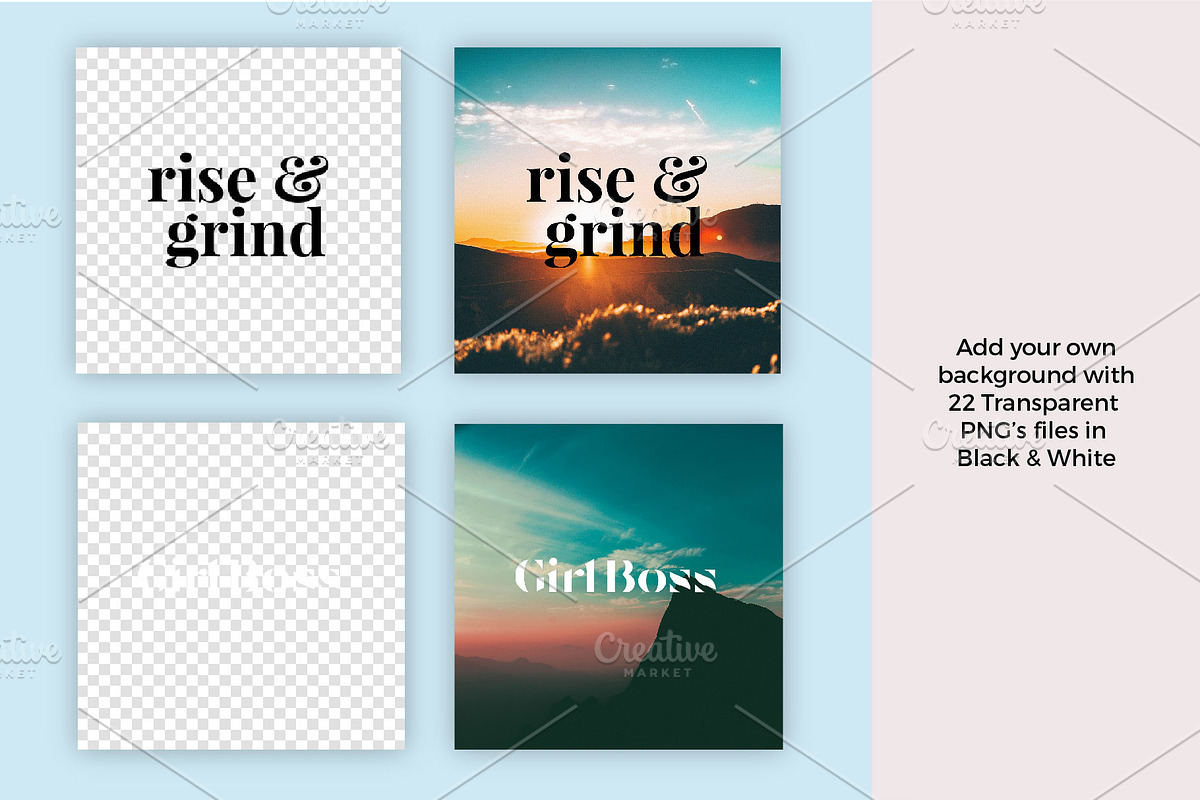Open the teal sky 'GirlBoss' photo thumbnail
This screenshot has width=1200, height=800.
point(618,586)
